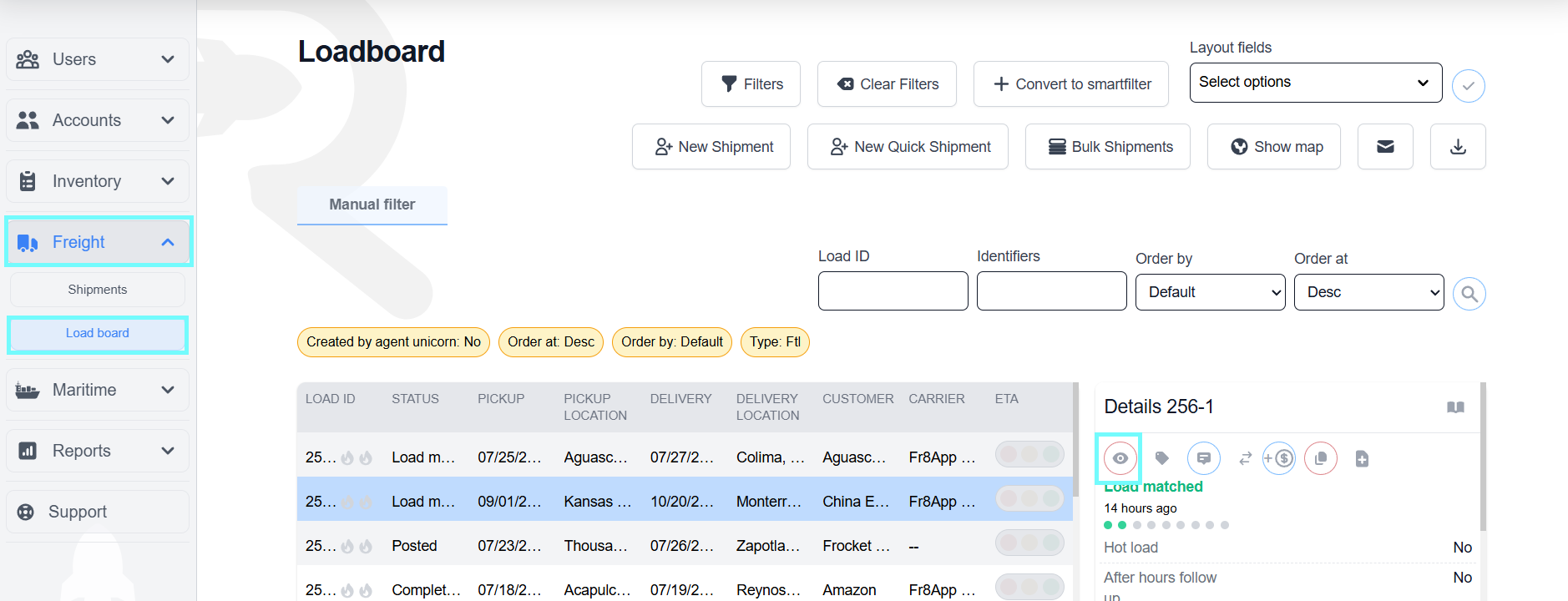Open the Filters button with funnel icon
1568x601 pixels.
[751, 84]
